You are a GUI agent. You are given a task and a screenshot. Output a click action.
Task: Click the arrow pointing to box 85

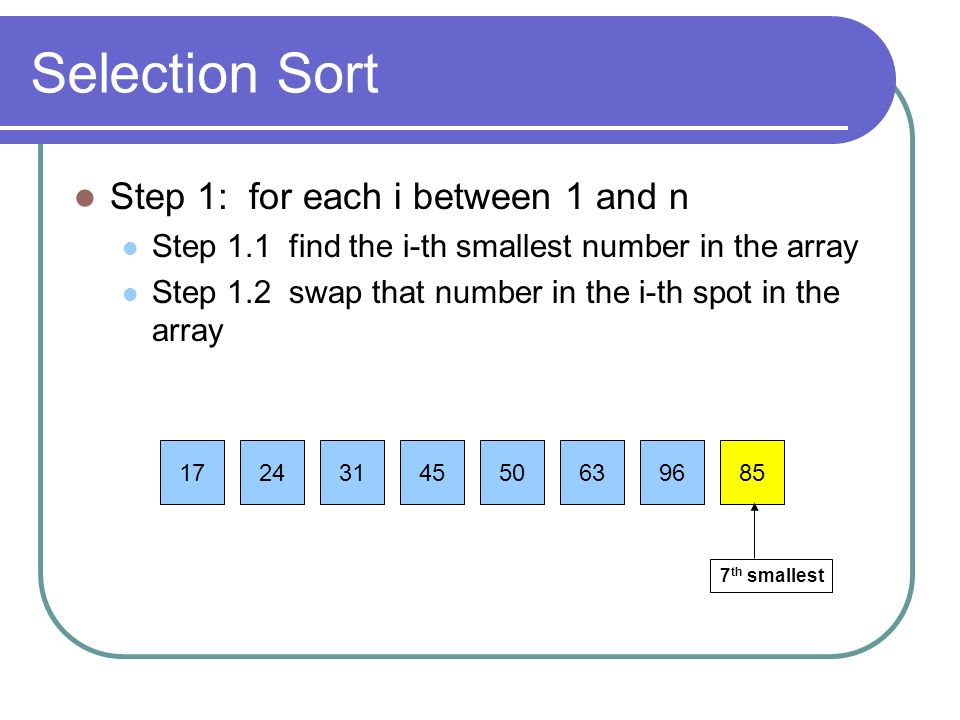[x=754, y=531]
